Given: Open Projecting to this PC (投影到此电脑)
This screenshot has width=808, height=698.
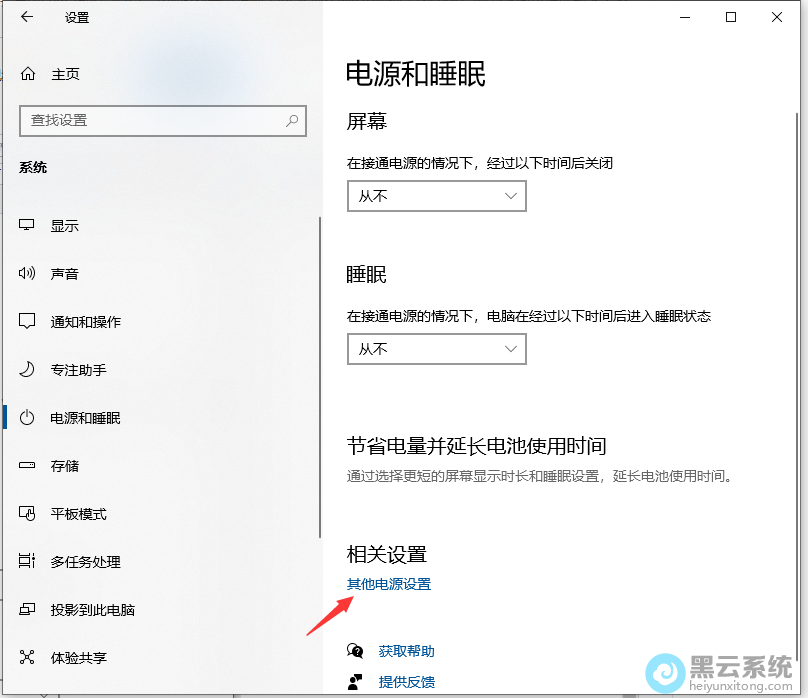Looking at the screenshot, I should [92, 610].
